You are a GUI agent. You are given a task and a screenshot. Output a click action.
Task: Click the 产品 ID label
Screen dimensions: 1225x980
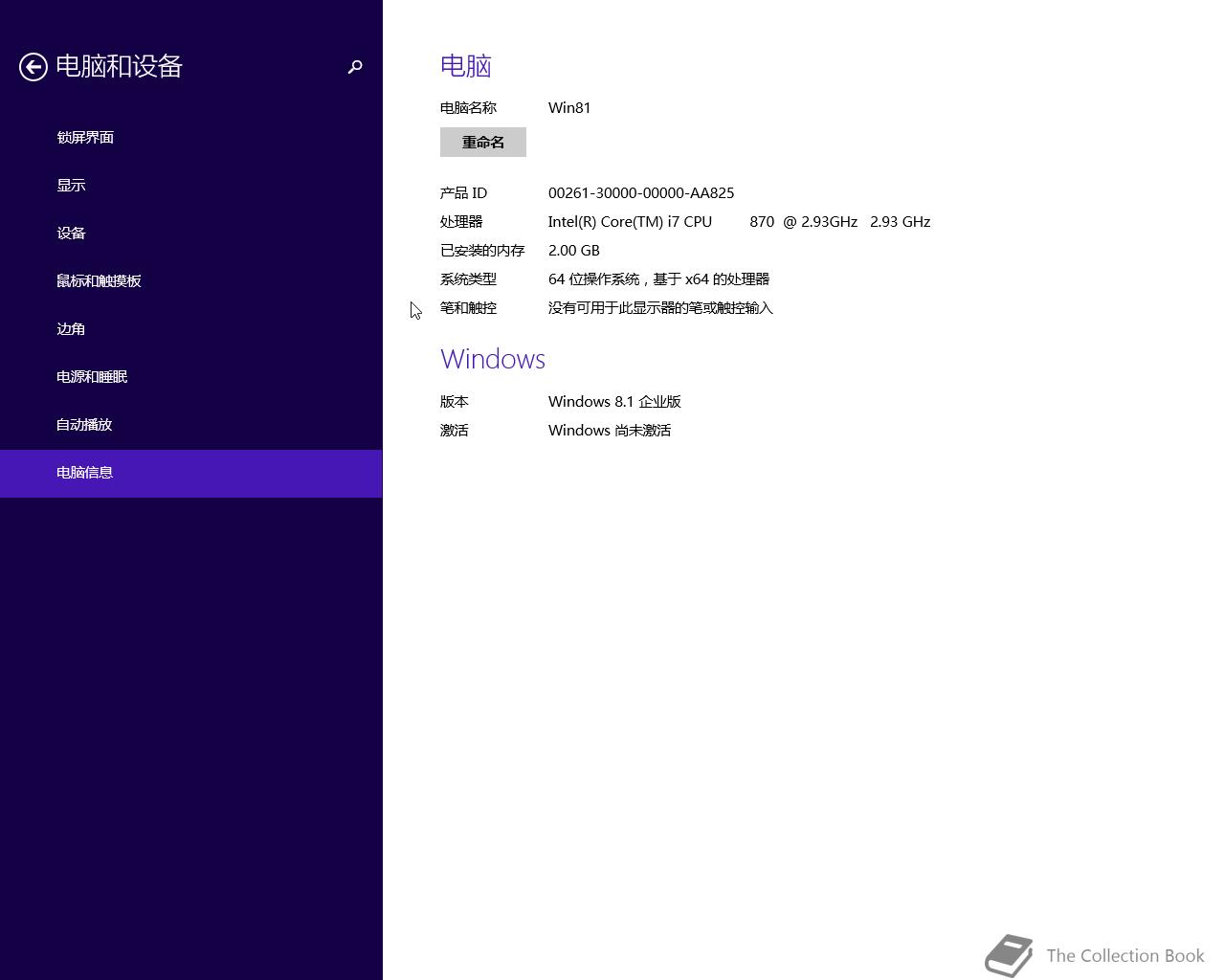coord(464,192)
